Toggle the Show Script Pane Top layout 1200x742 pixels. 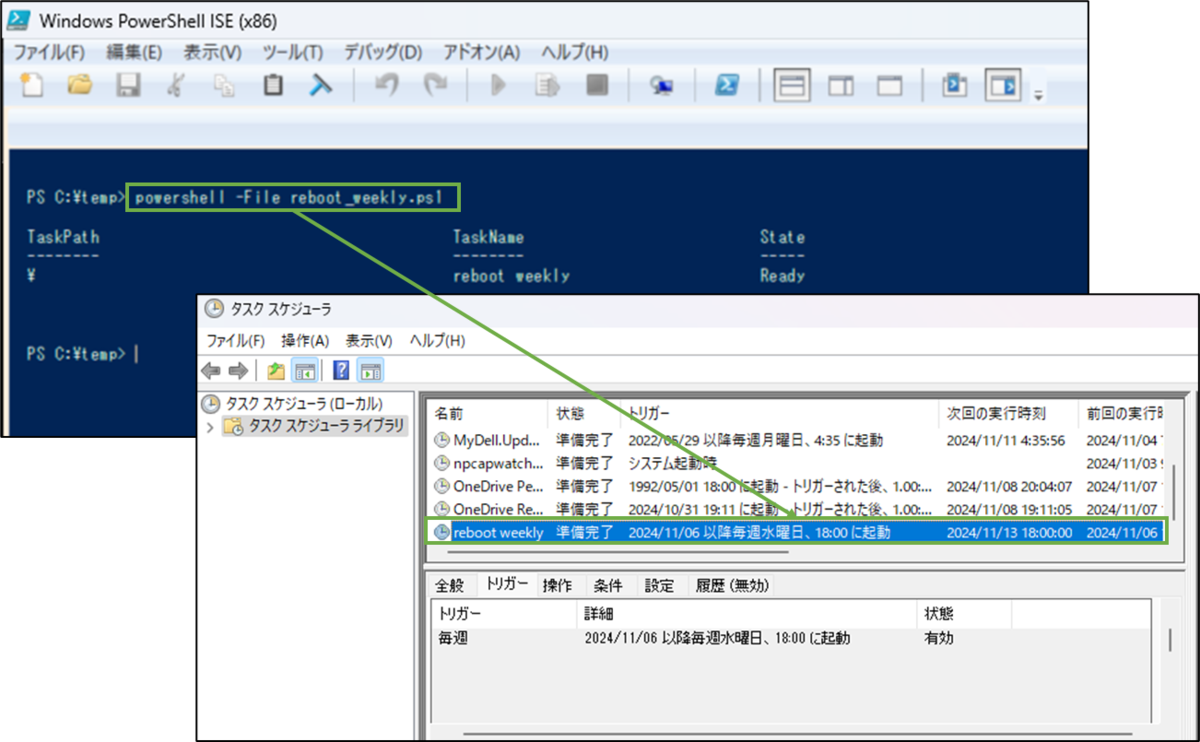793,85
